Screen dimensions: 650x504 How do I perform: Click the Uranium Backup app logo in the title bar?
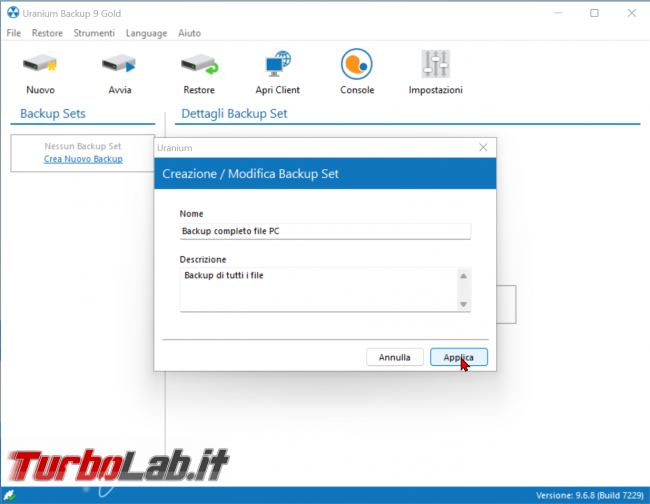13,13
